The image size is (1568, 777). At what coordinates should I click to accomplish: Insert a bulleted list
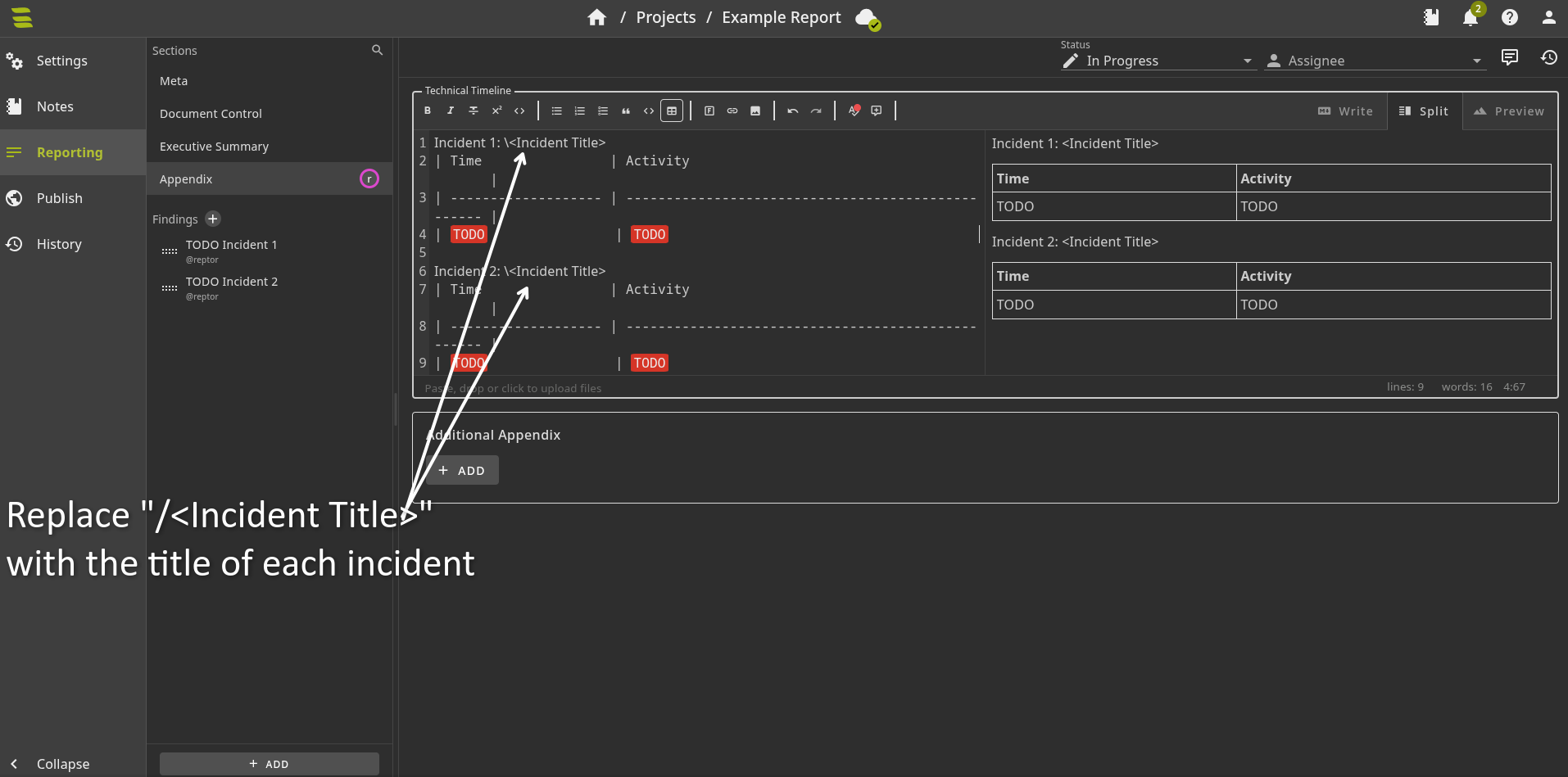tap(556, 111)
